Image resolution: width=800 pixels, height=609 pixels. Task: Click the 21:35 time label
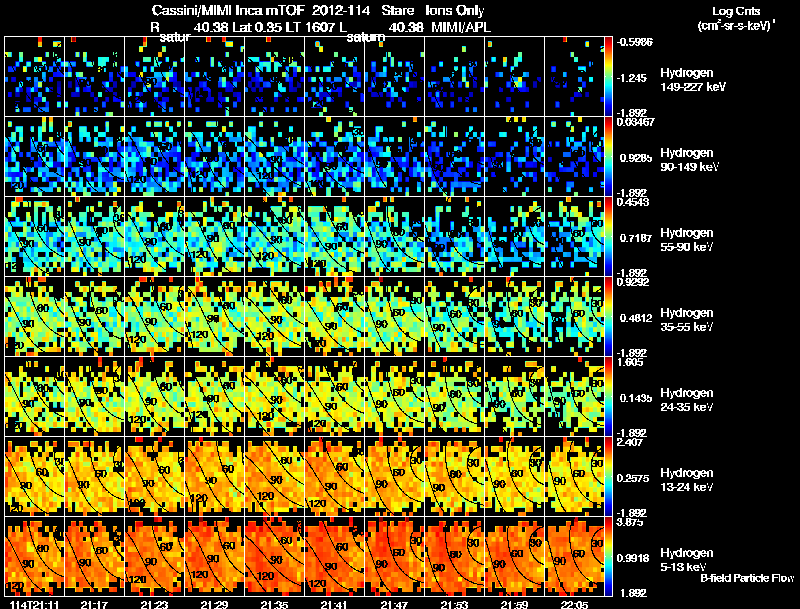274,604
